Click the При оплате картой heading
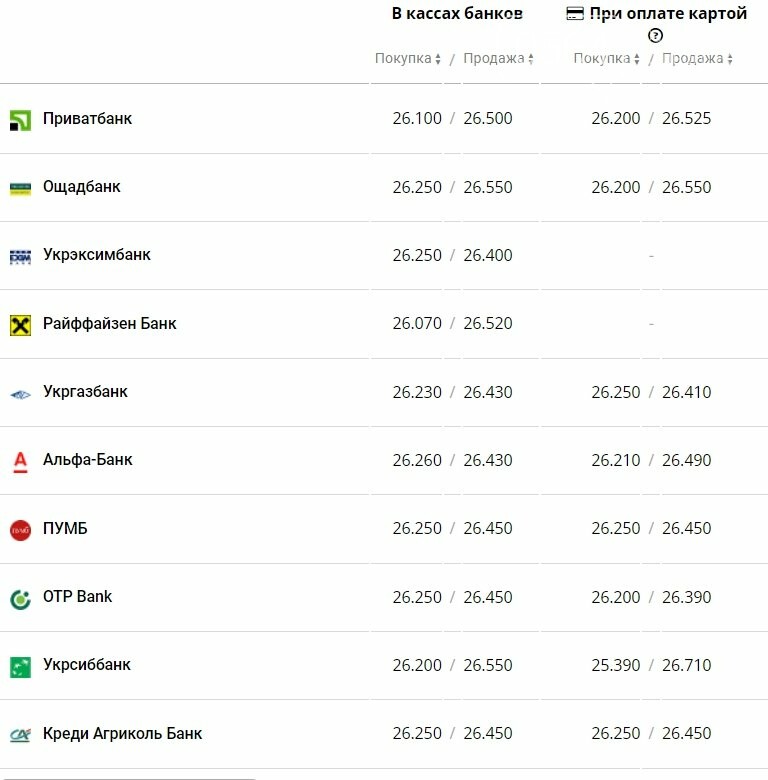 668,13
